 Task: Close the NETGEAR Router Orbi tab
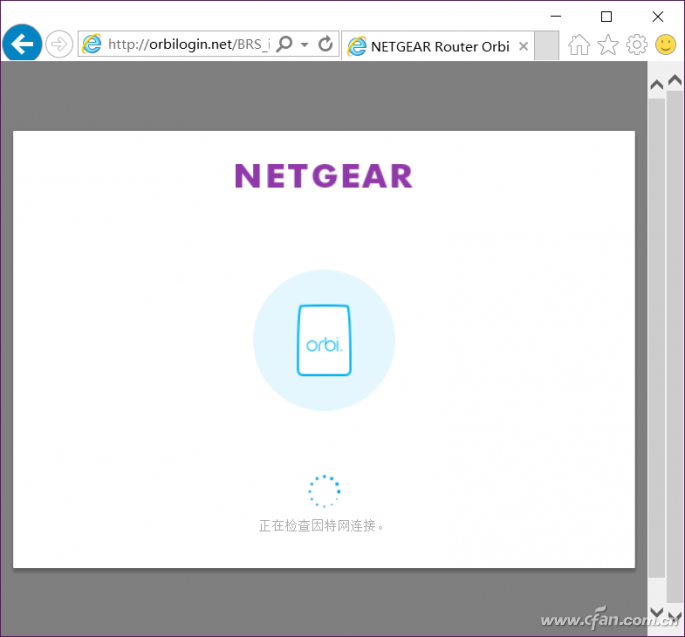click(523, 46)
